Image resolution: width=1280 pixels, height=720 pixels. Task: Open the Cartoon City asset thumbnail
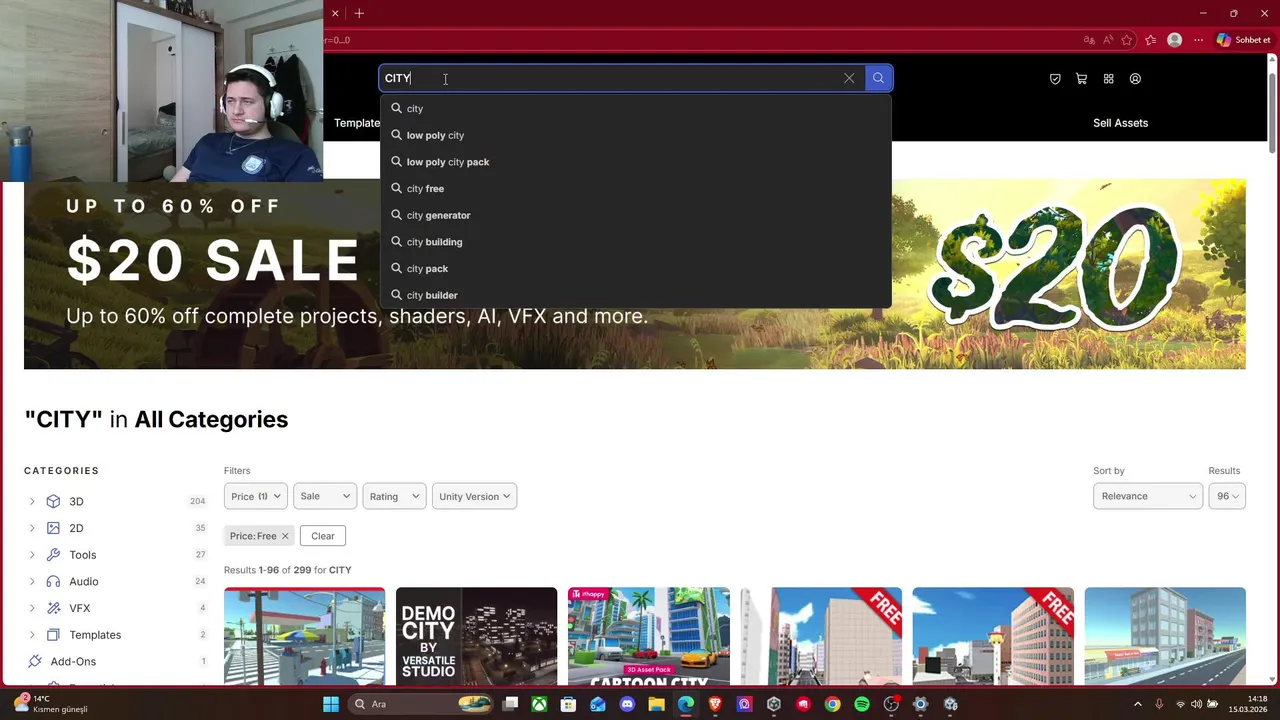tap(649, 637)
